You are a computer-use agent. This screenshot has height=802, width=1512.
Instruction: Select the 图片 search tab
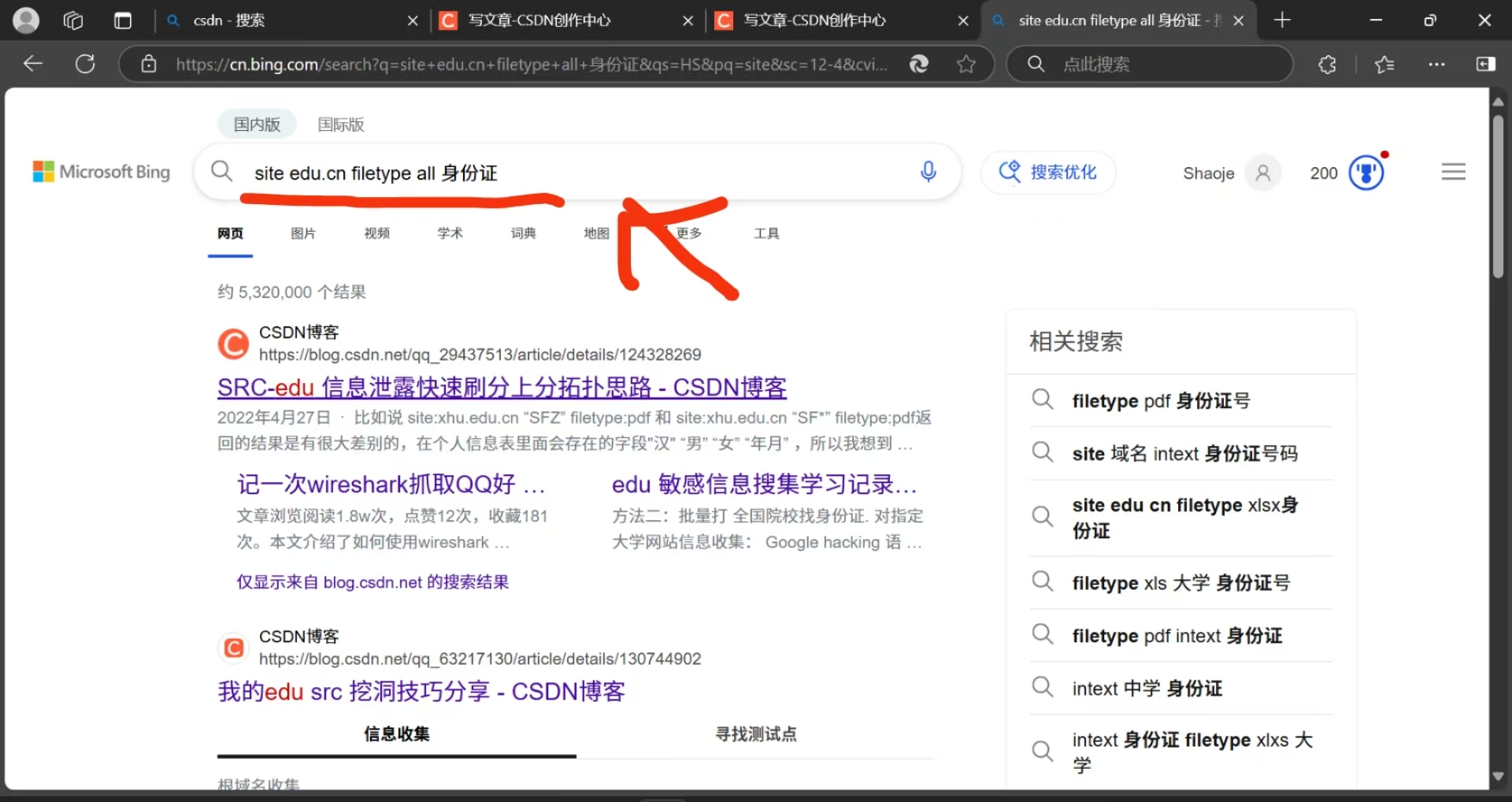(303, 233)
